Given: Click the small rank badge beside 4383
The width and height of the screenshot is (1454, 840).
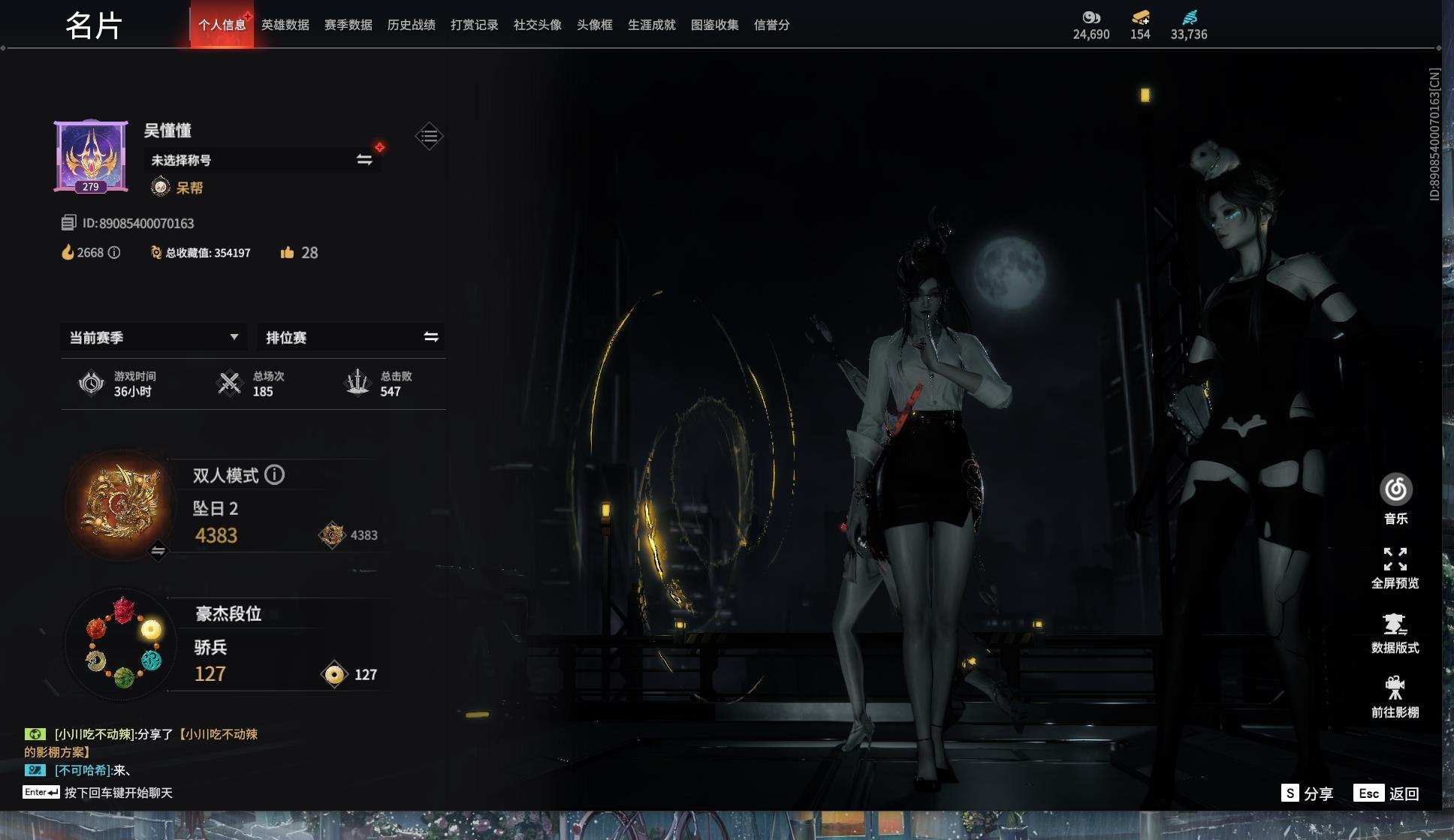Looking at the screenshot, I should coord(332,535).
